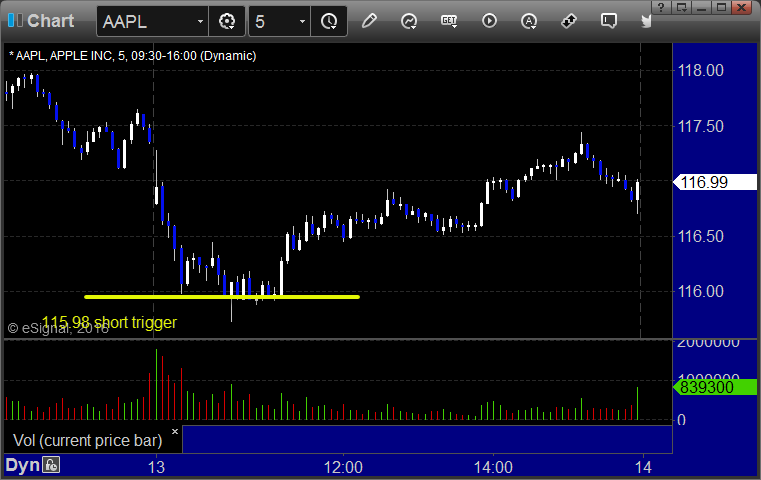Click the trade arrows icon
Viewport: 761px width, 480px height.
pyautogui.click(x=569, y=21)
